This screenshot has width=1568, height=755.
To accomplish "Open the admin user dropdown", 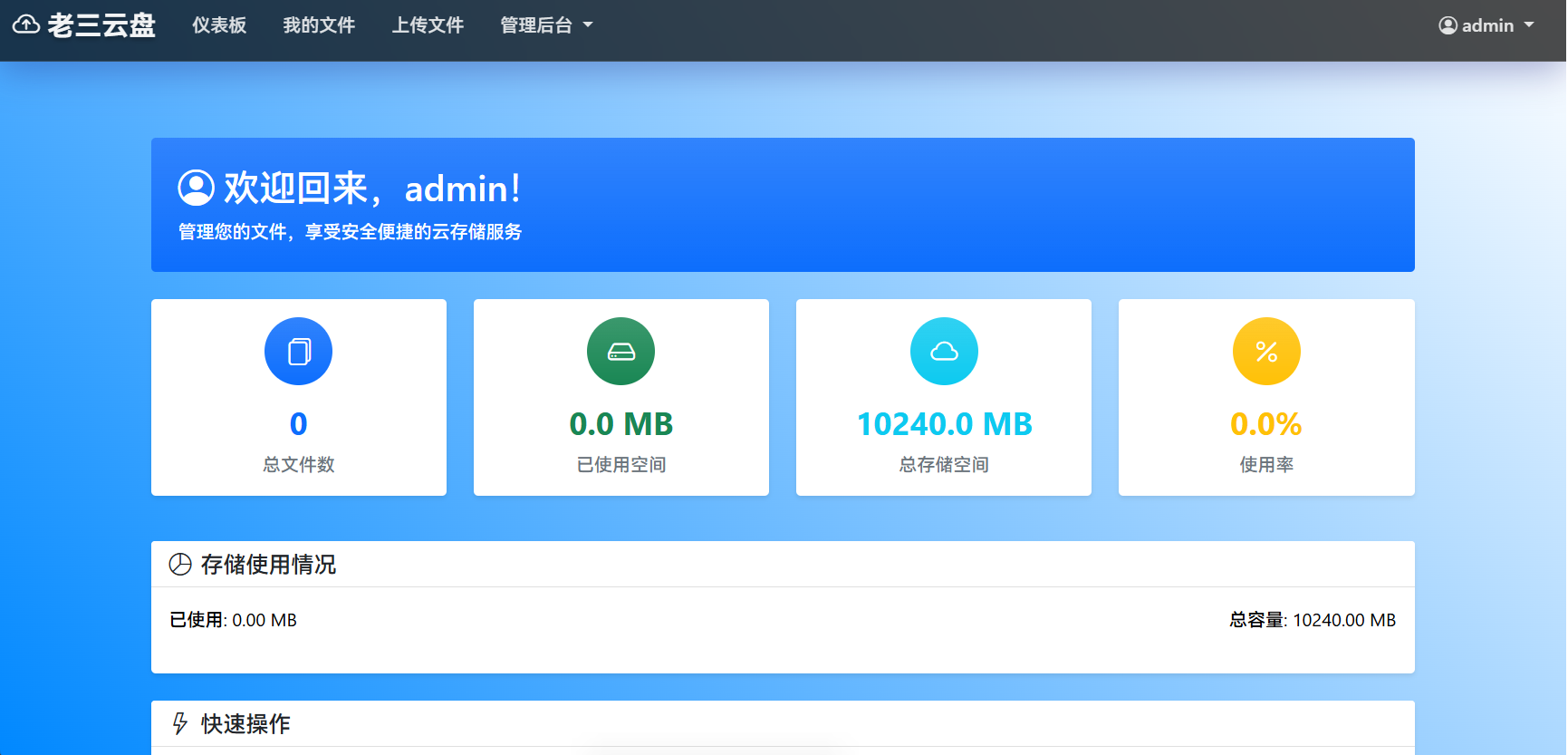I will click(x=1486, y=25).
